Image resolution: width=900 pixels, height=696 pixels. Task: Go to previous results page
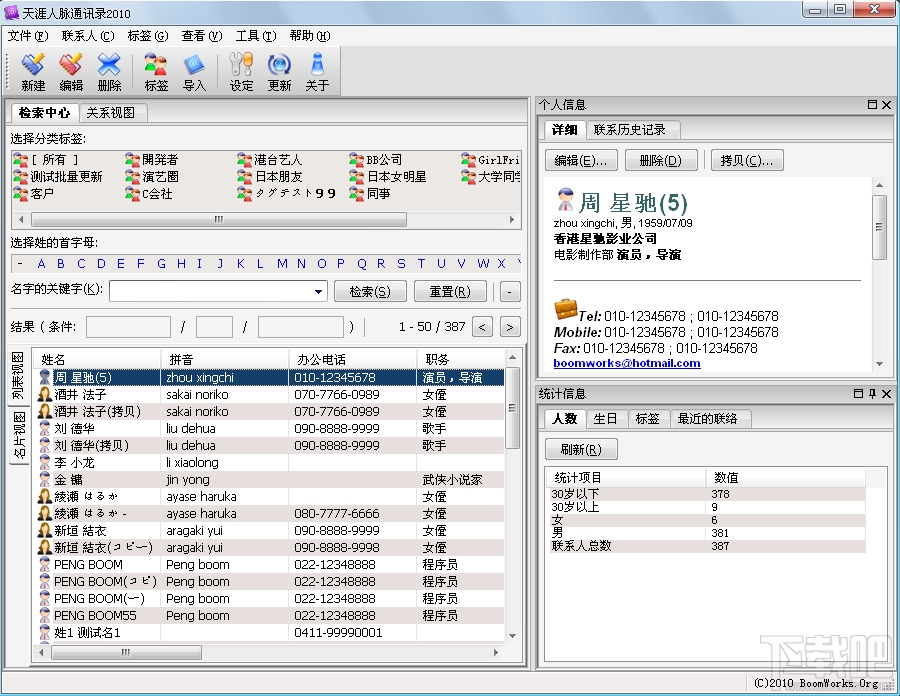482,327
